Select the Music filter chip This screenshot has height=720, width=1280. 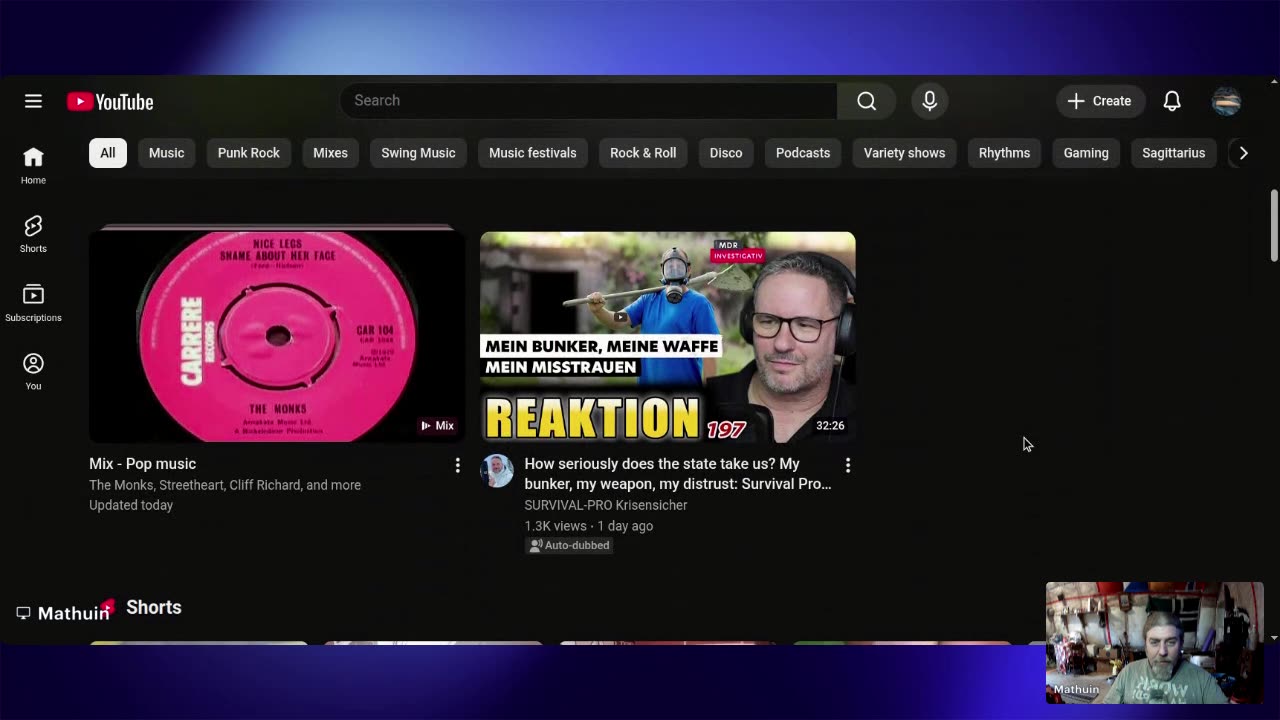(x=166, y=153)
